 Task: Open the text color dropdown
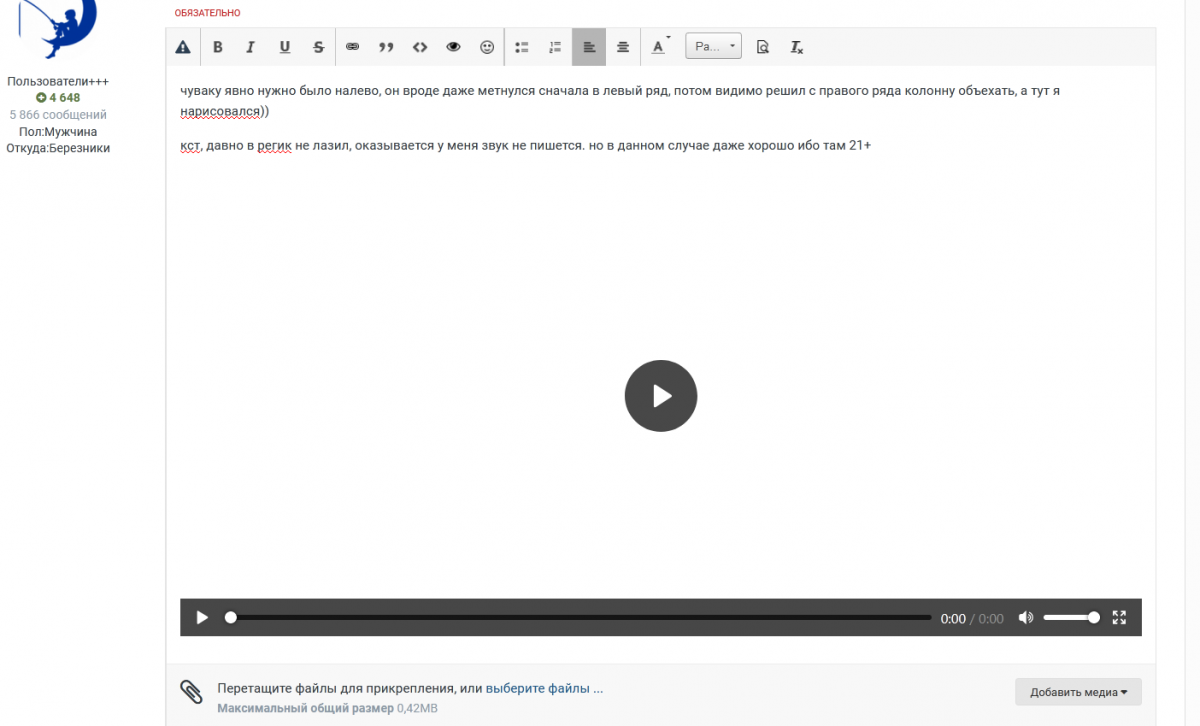[660, 47]
